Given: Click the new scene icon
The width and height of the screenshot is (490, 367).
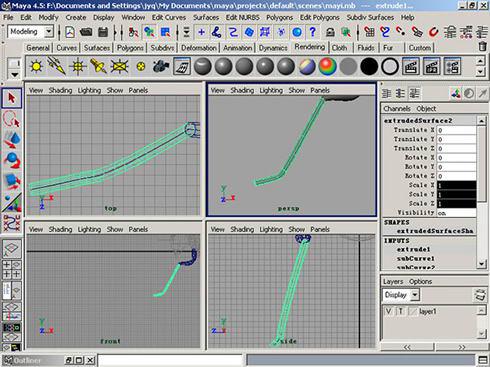Looking at the screenshot, I should point(70,32).
